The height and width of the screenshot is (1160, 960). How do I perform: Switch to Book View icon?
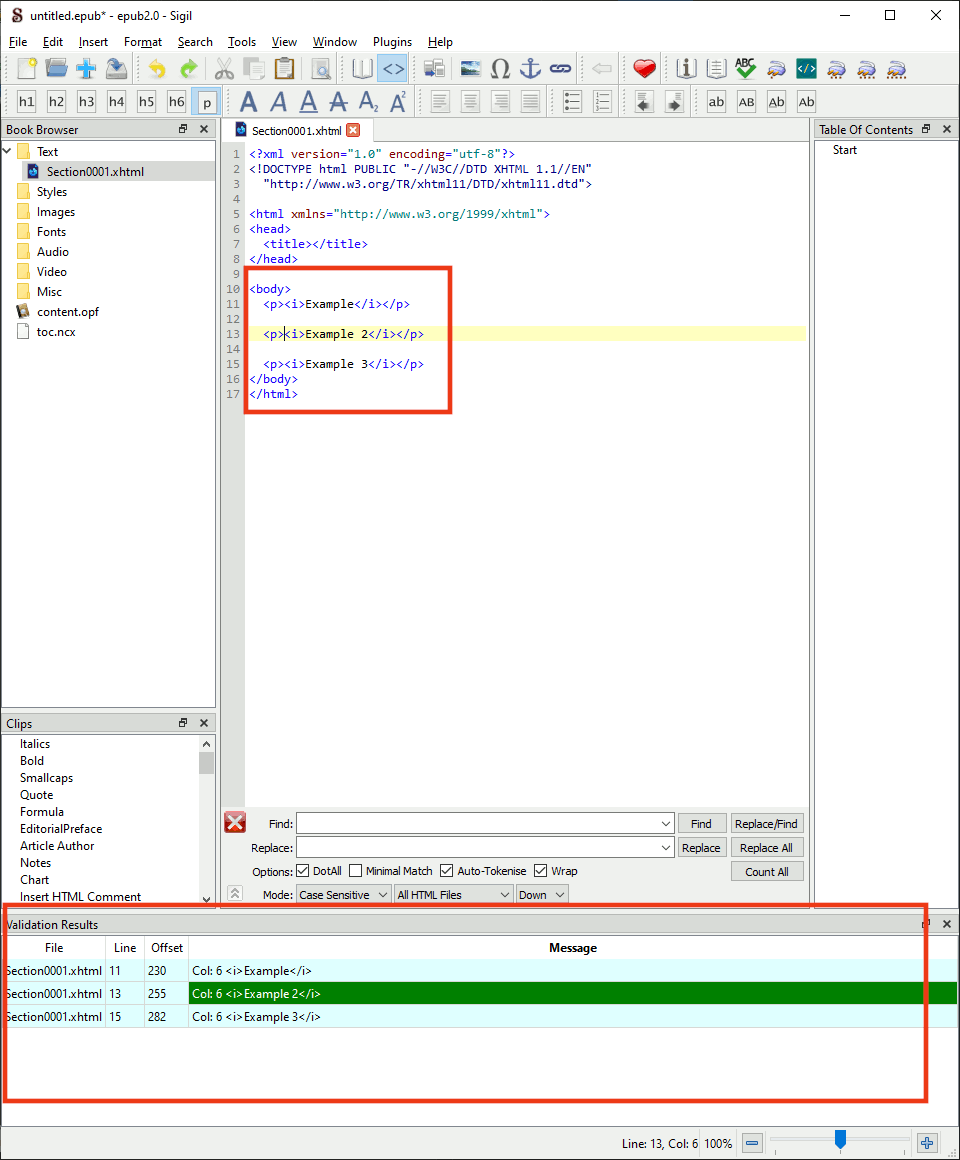362,69
